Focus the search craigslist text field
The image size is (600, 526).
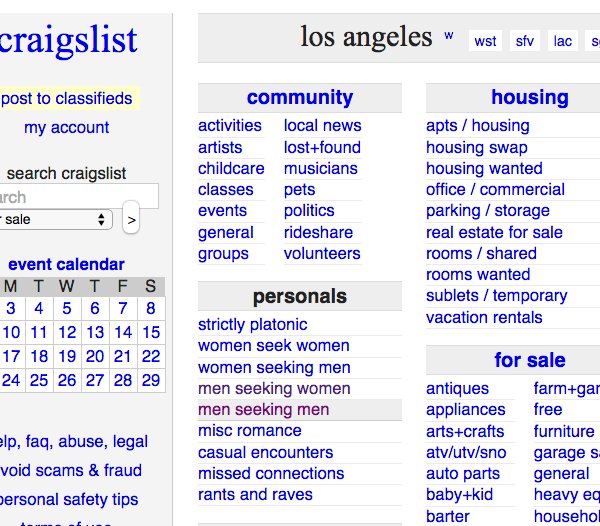[78, 196]
